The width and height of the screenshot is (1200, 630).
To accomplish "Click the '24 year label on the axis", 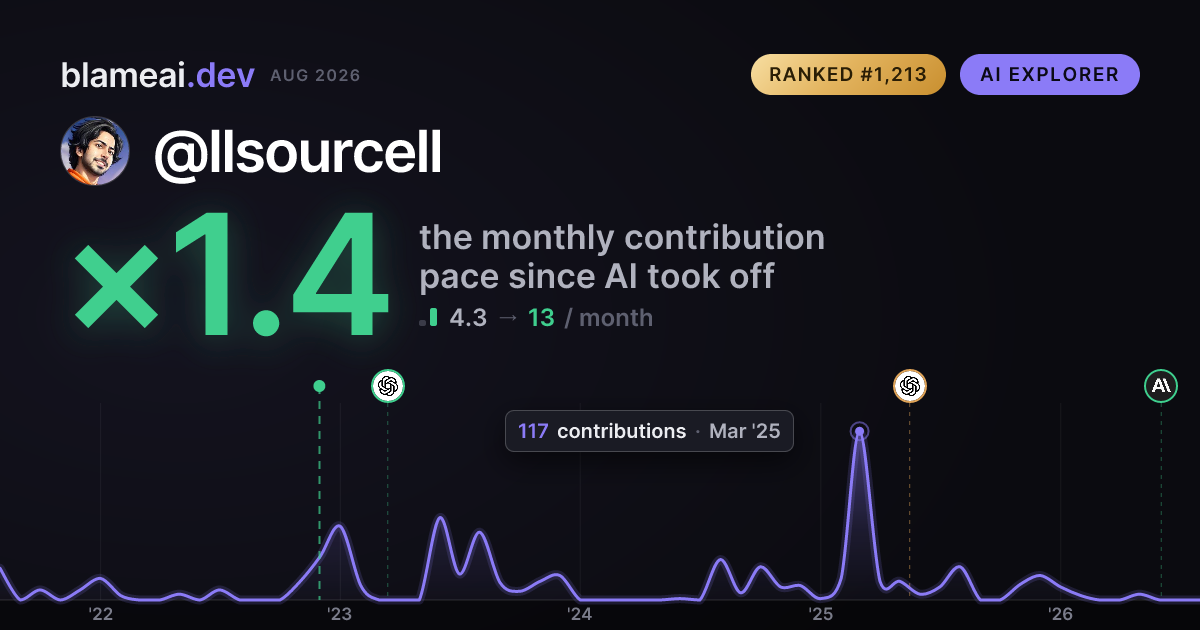I will (580, 613).
